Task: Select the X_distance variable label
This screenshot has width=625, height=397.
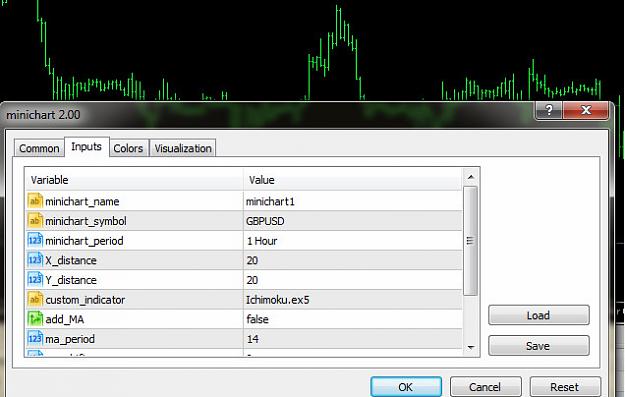Action: pos(71,261)
